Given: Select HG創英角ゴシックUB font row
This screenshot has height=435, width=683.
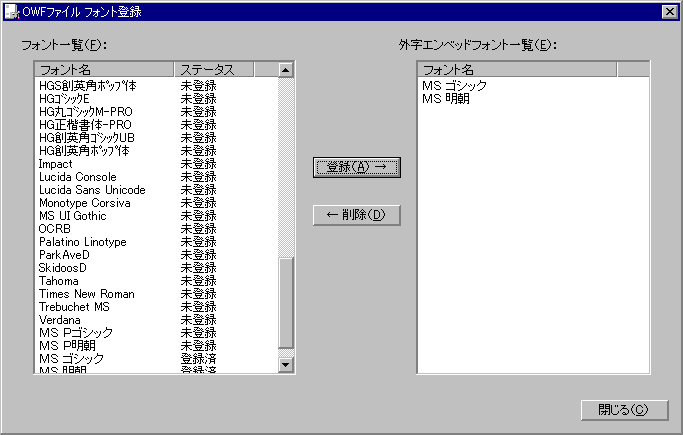Looking at the screenshot, I should point(87,138).
